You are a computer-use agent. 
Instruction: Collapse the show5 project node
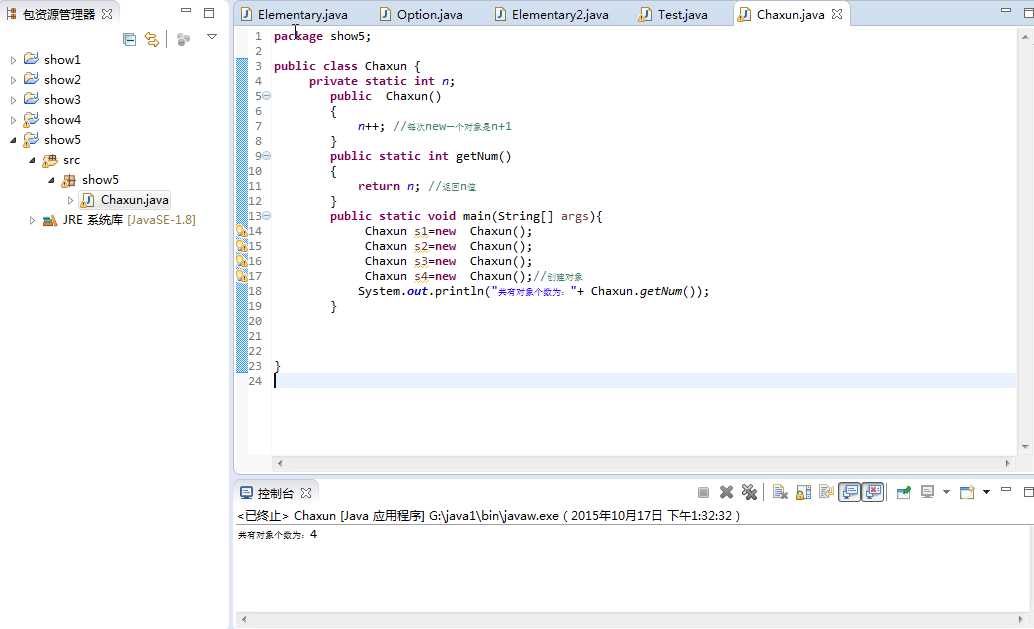(x=13, y=140)
